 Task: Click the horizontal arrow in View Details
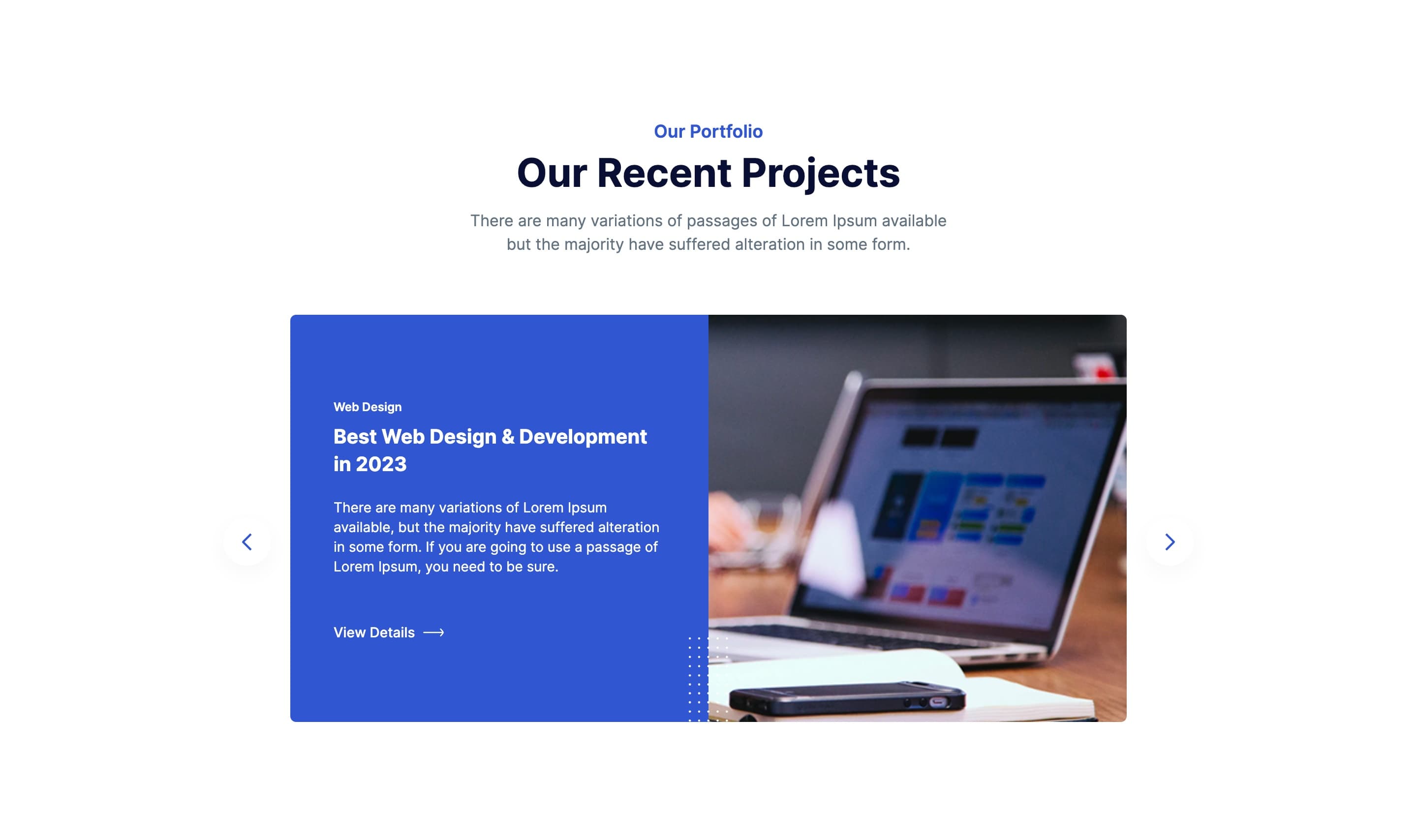click(x=433, y=632)
